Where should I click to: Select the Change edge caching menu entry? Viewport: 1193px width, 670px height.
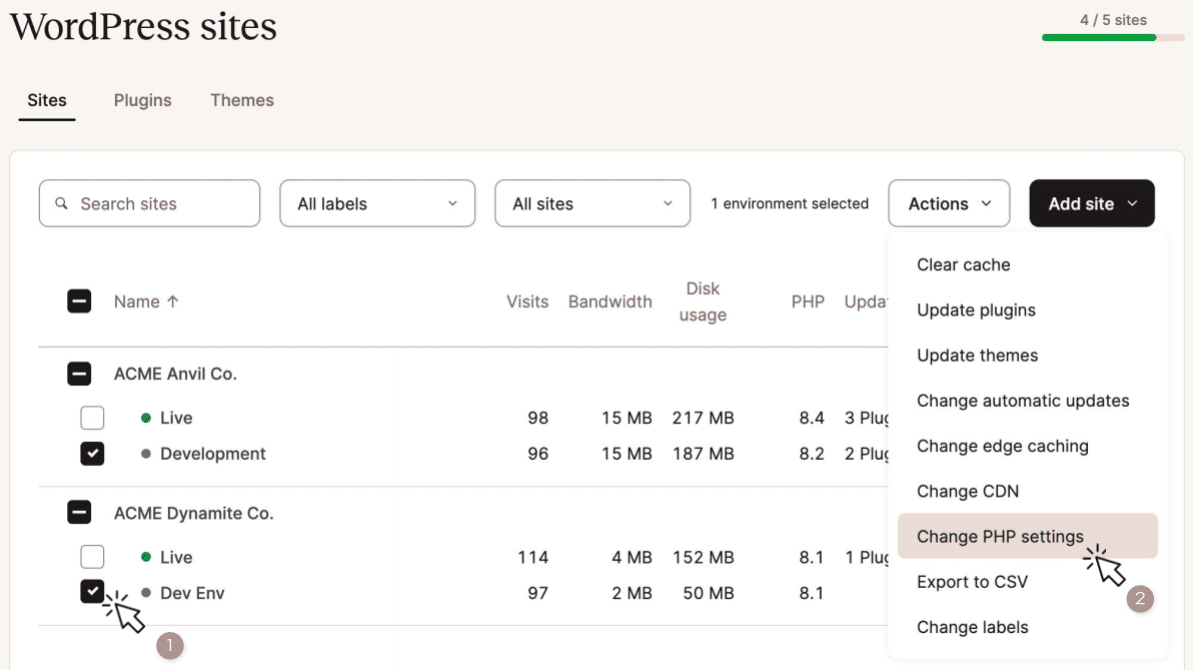coord(1003,445)
